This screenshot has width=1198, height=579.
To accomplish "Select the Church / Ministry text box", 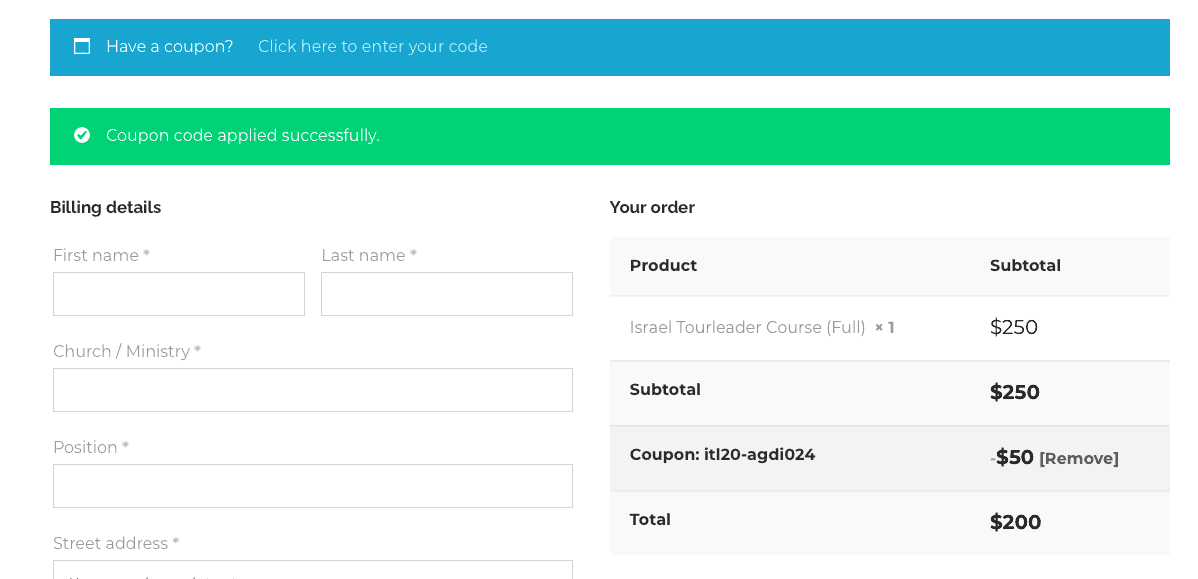I will coord(312,390).
